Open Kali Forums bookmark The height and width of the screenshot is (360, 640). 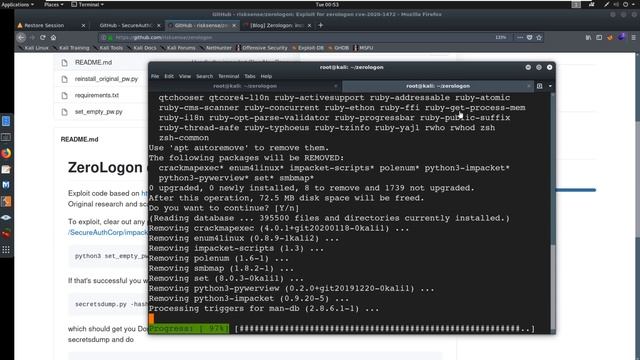click(x=178, y=48)
